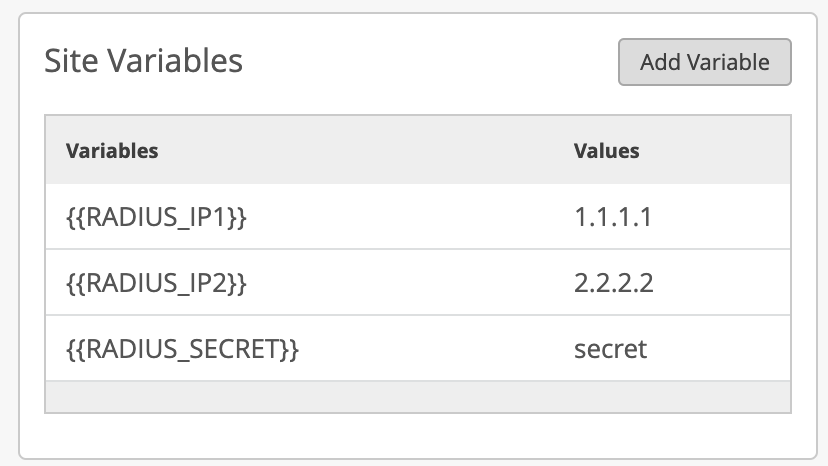Select the {{RADIUS_SECRET}} variable name

coord(183,349)
